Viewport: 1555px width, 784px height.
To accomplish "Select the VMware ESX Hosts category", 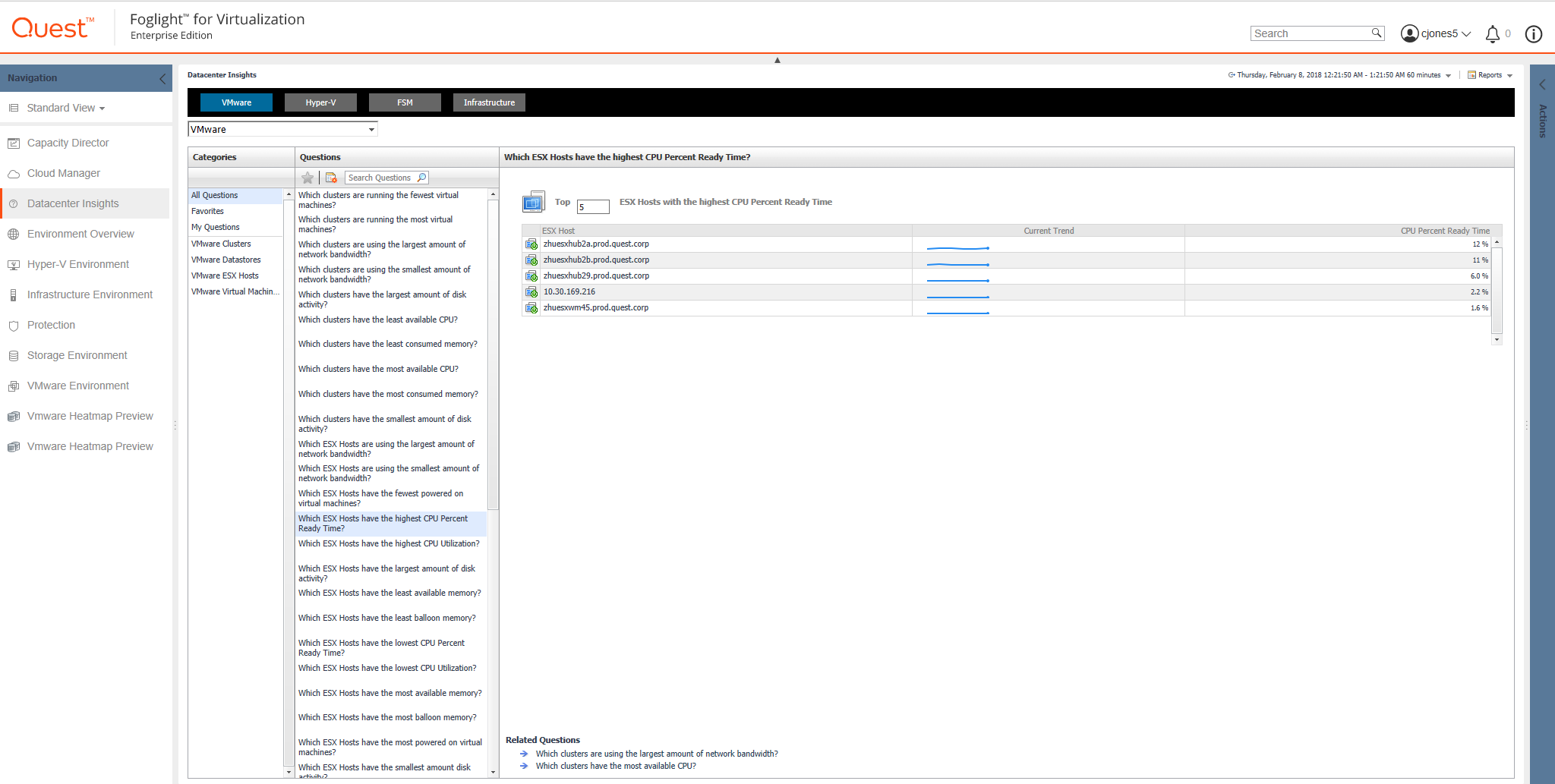I will point(225,276).
